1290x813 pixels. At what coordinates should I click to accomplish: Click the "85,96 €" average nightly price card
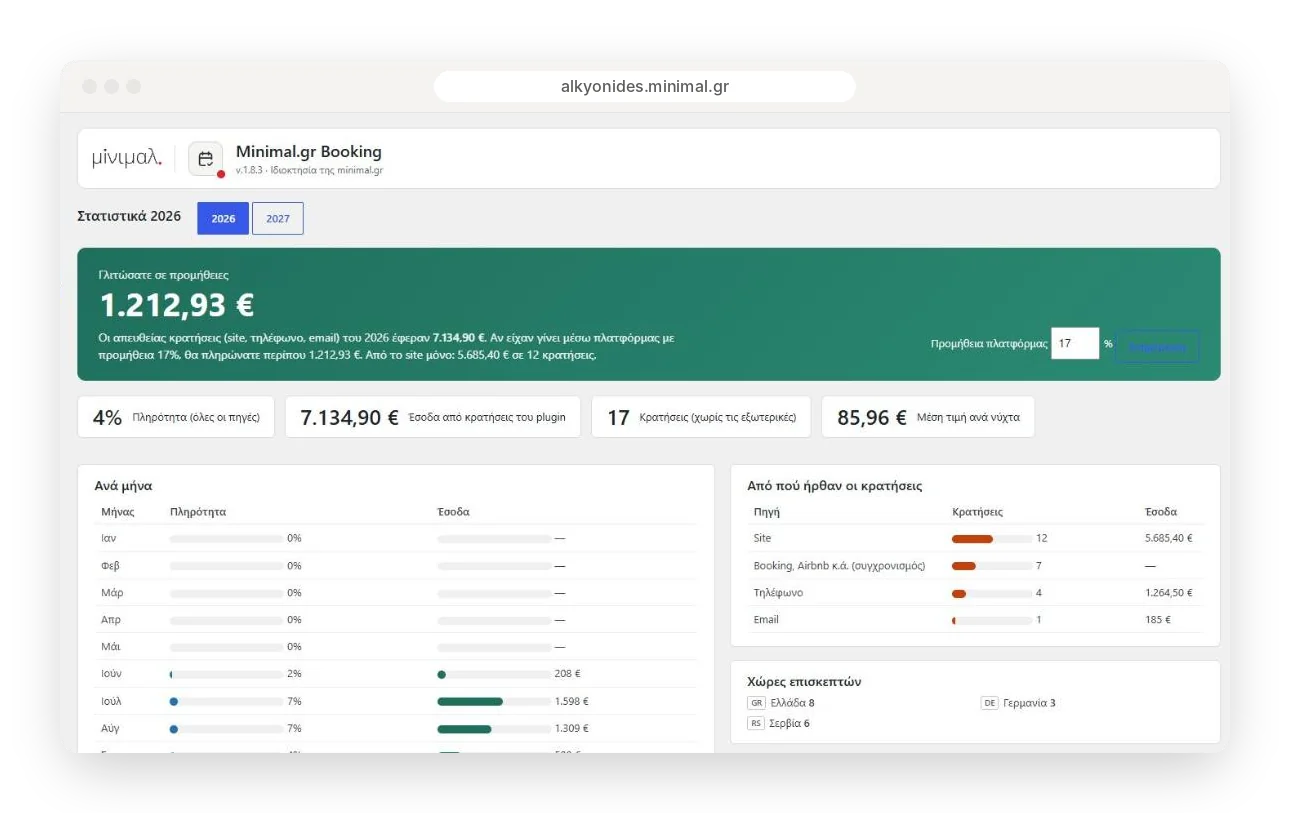[x=928, y=417]
